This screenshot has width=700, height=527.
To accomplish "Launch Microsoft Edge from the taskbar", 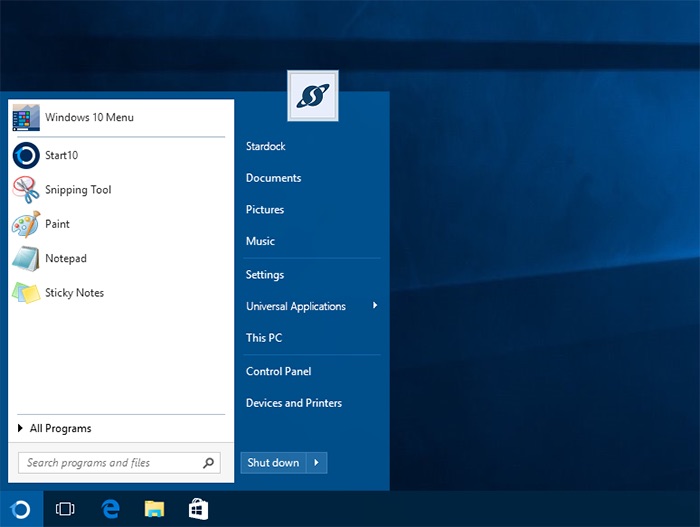I will pyautogui.click(x=110, y=509).
